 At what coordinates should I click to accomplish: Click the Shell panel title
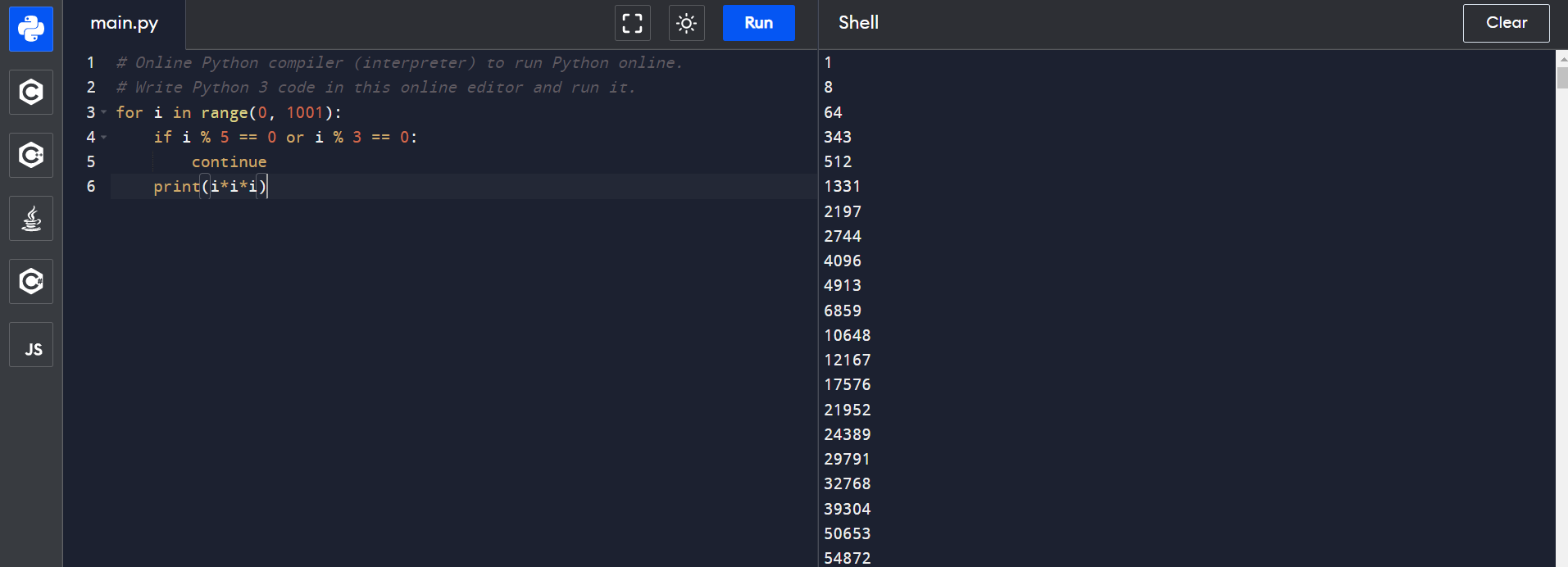858,23
